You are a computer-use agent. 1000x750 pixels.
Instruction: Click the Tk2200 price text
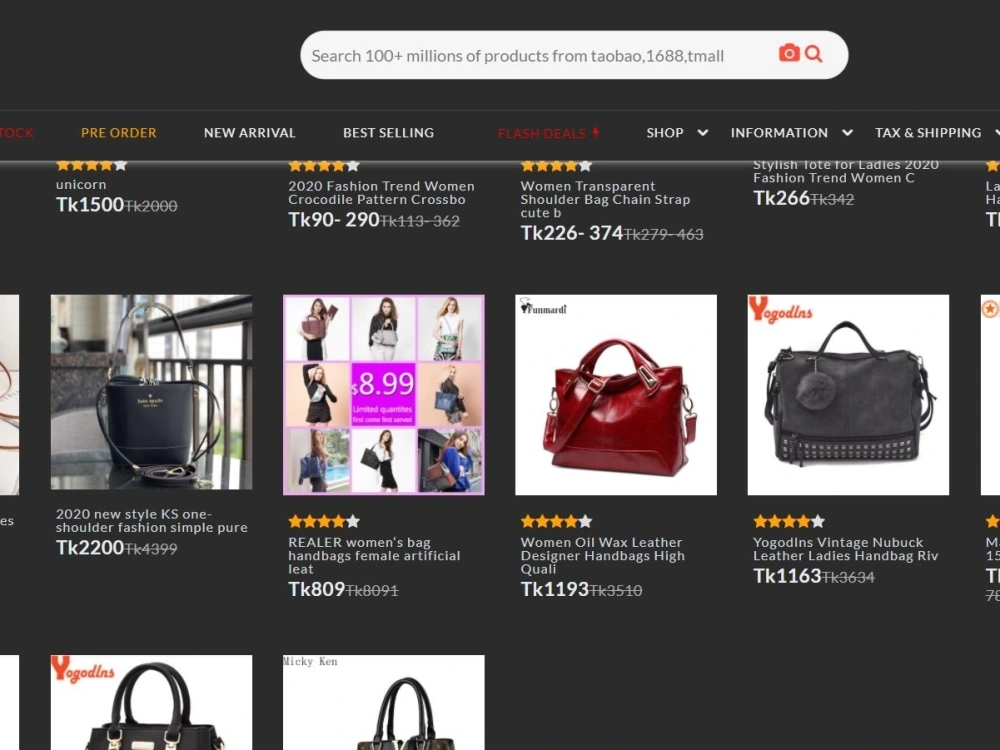coord(90,548)
